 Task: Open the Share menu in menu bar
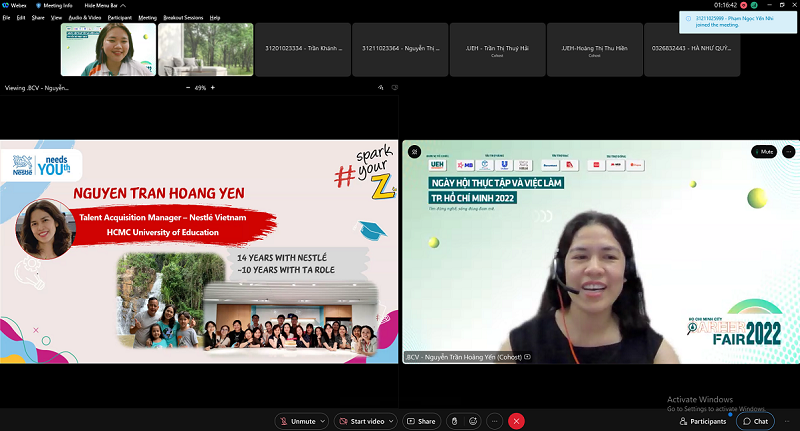point(38,18)
